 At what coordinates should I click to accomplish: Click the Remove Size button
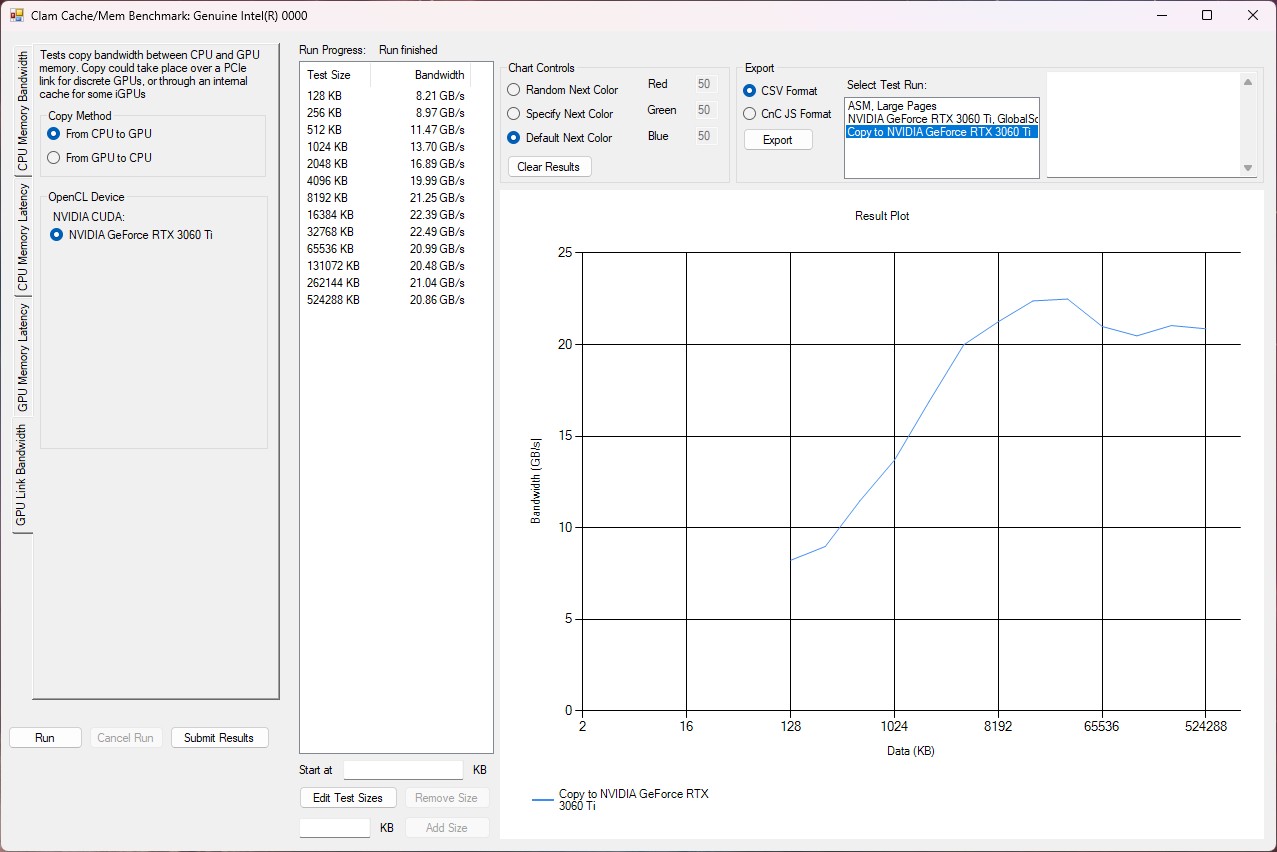tap(447, 798)
